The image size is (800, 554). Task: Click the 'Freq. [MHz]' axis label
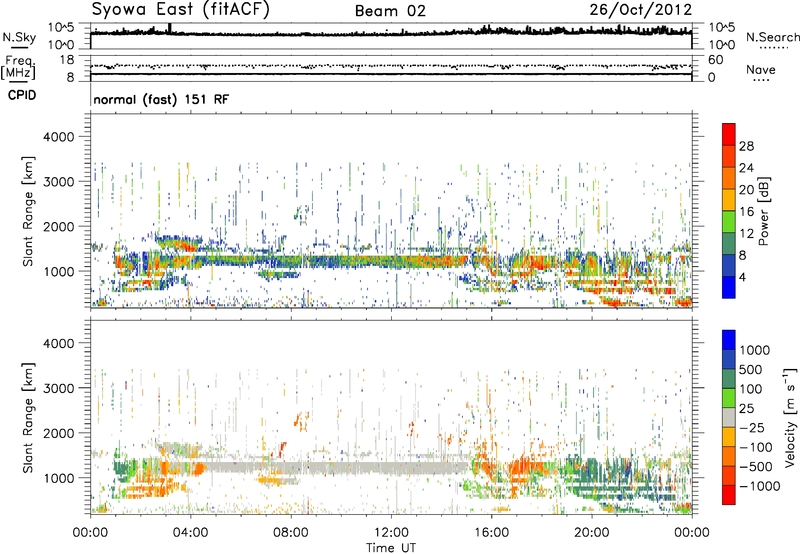click(x=18, y=68)
